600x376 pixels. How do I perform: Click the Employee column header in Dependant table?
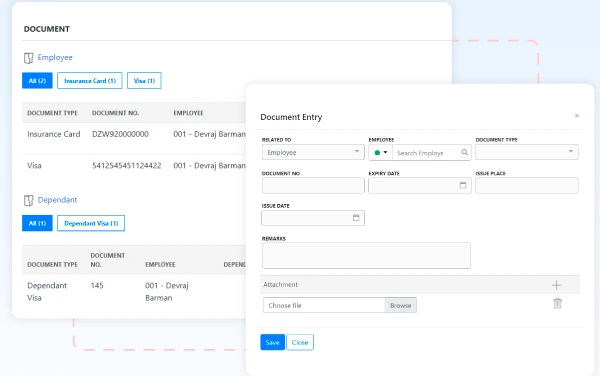click(160, 265)
